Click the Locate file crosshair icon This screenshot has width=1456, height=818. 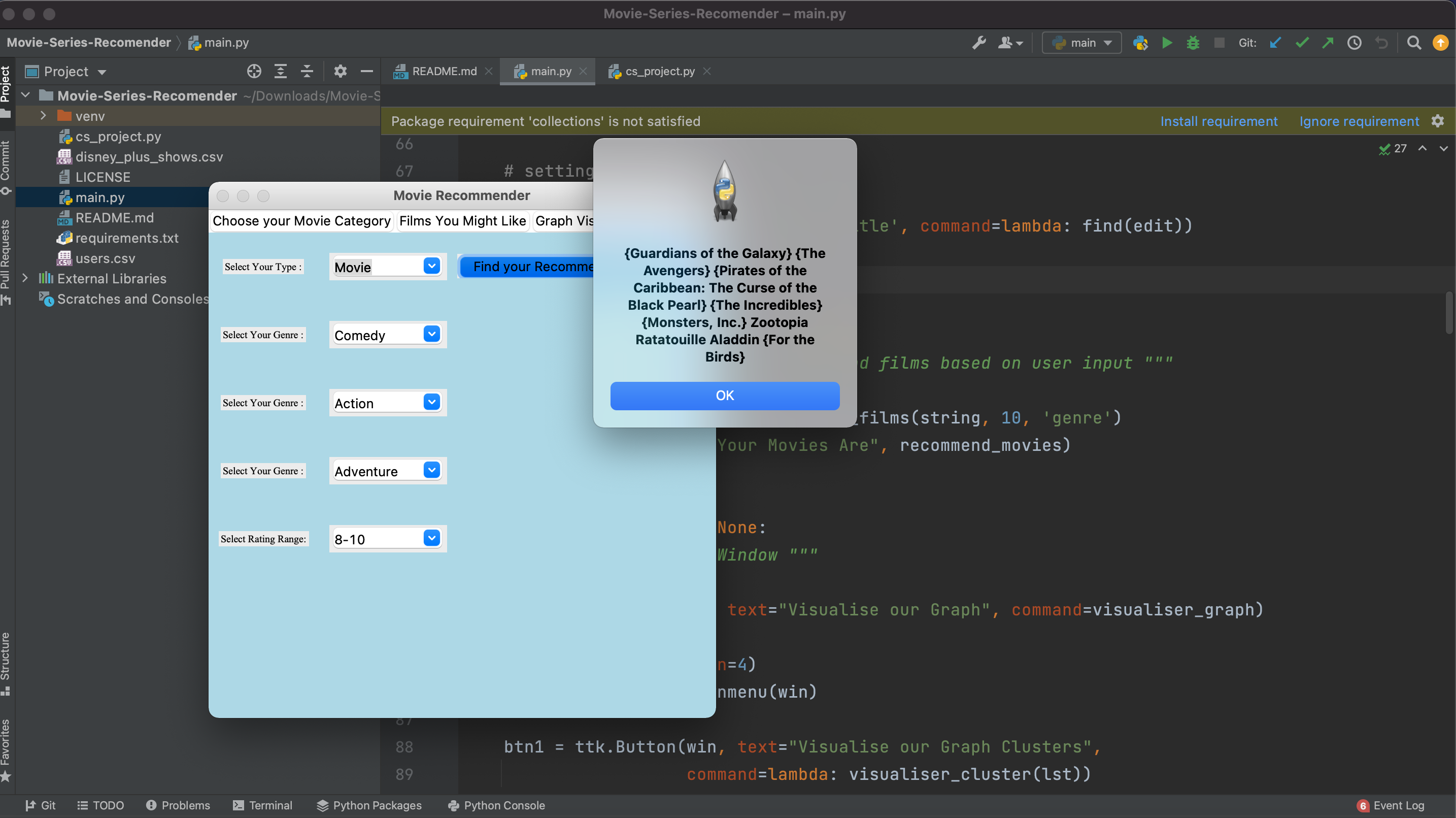coord(254,71)
